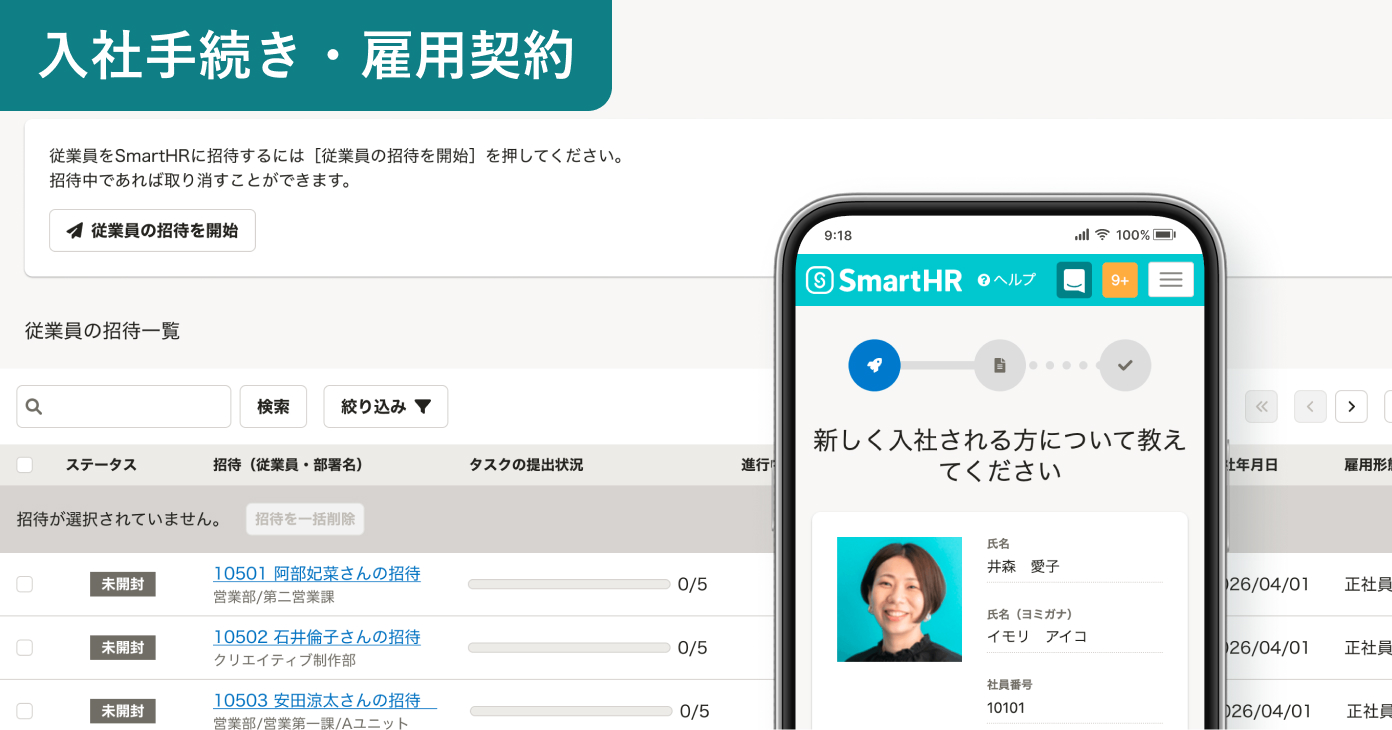Click the document step indicator
The width and height of the screenshot is (1392, 730).
(999, 365)
